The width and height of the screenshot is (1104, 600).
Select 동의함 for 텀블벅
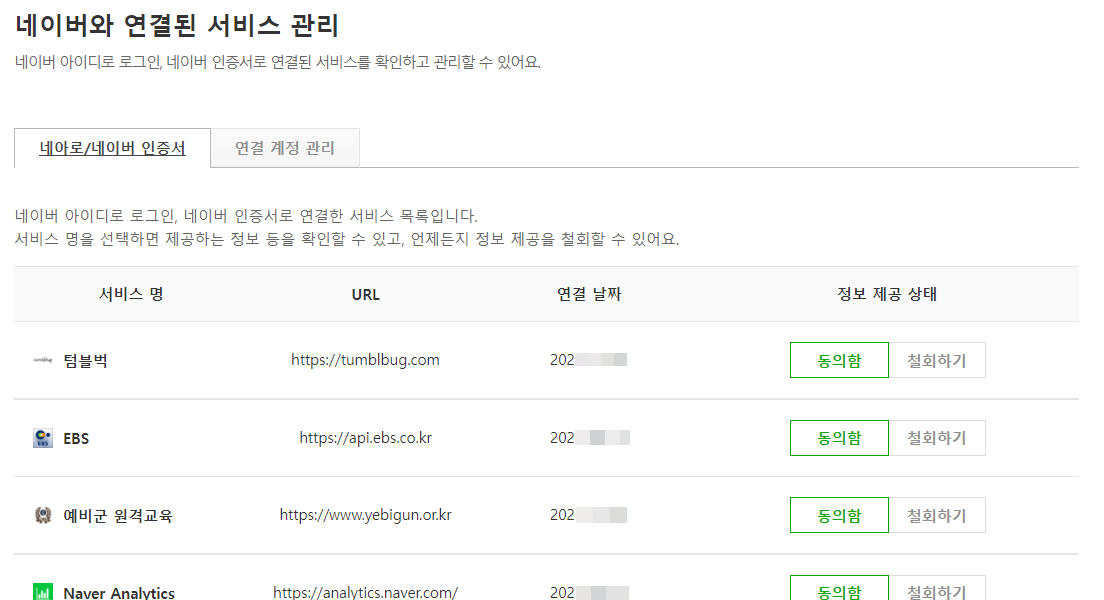tap(839, 360)
